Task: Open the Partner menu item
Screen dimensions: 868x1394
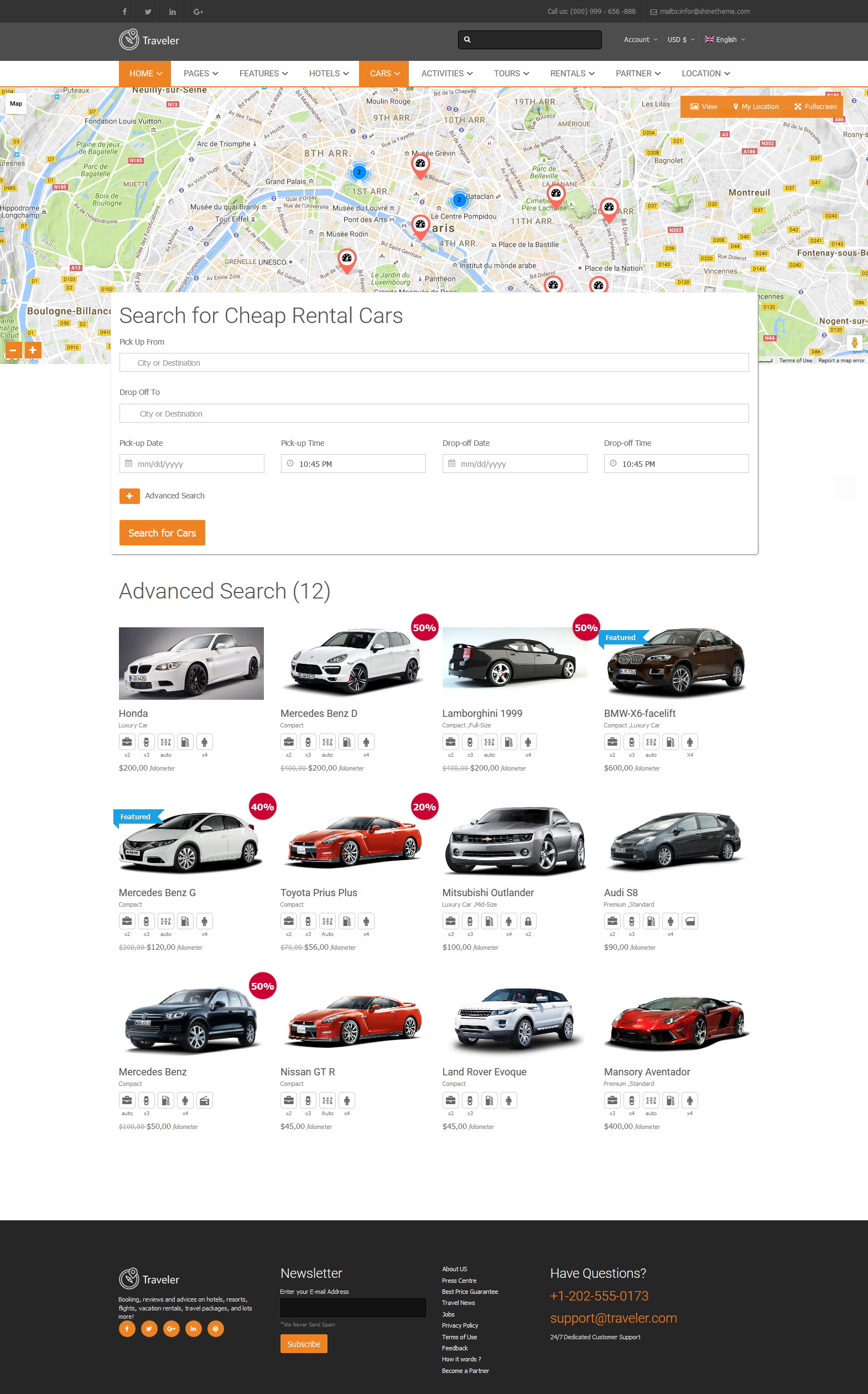Action: click(x=638, y=74)
